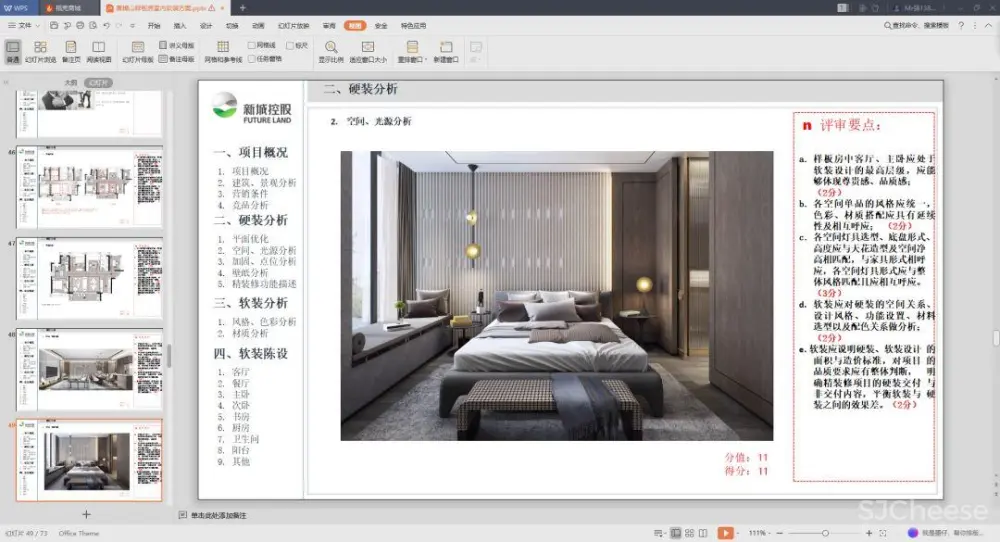The image size is (1000, 542).
Task: Open the Slide Master (幻灯片母版) editor
Action: coord(138,52)
